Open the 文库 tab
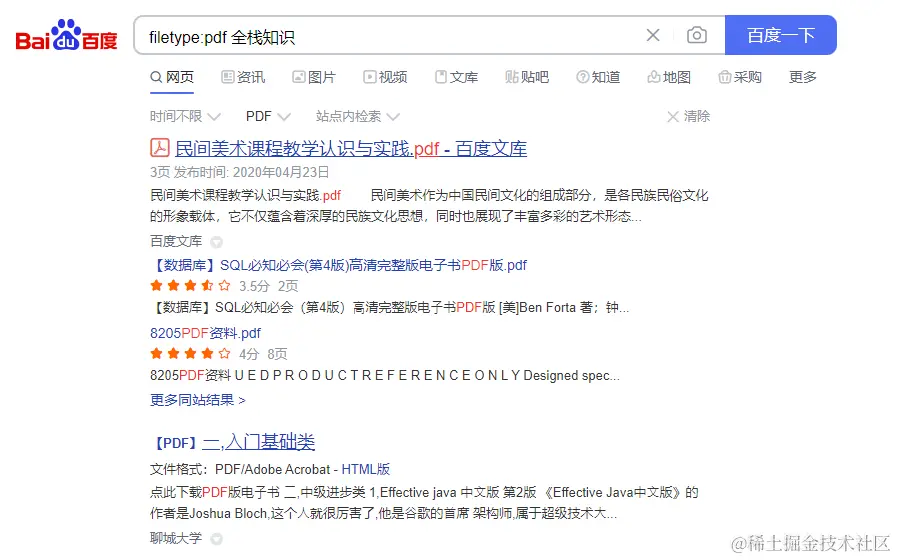 pos(456,77)
